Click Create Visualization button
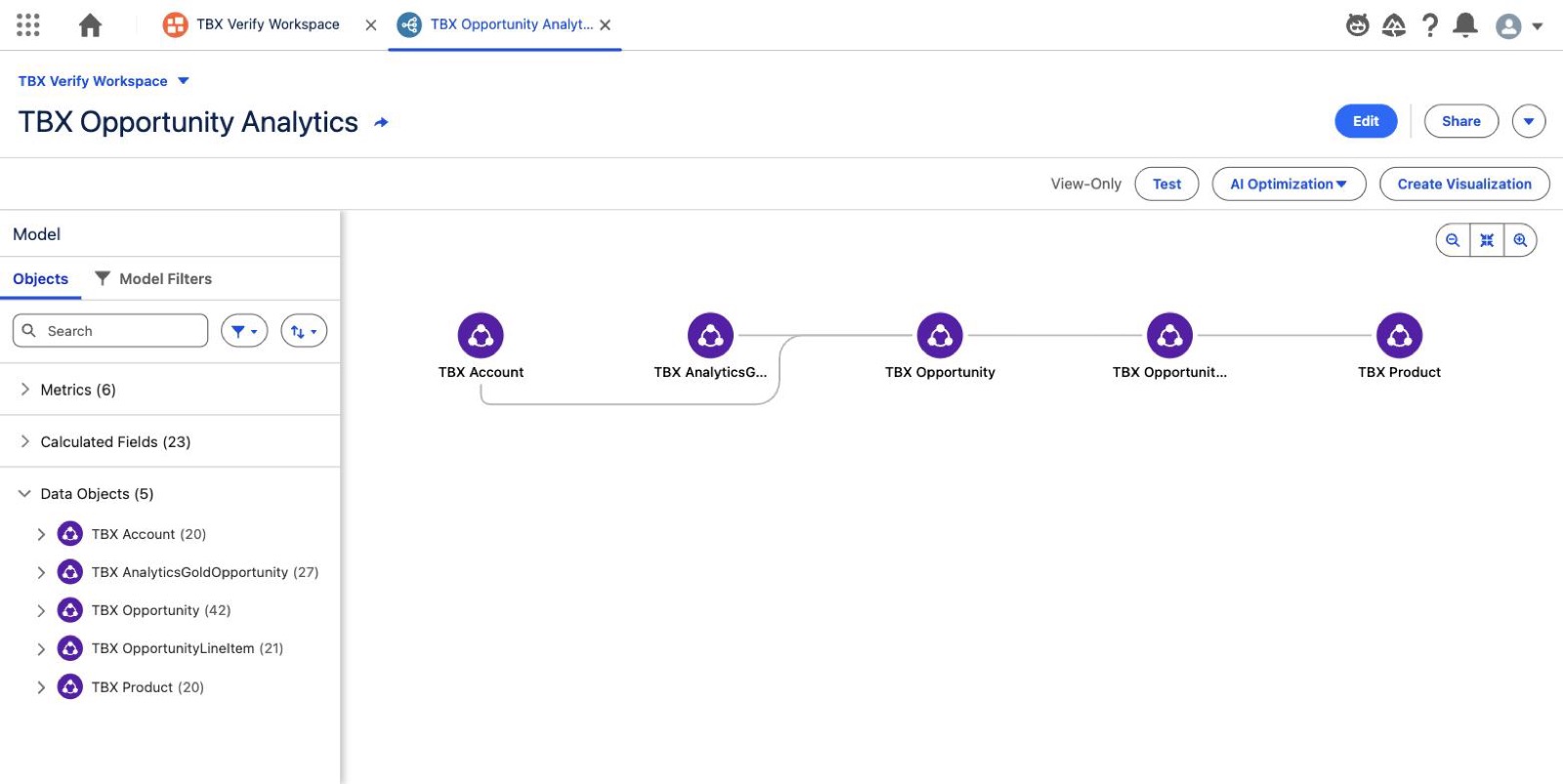The image size is (1563, 784). 1464,184
